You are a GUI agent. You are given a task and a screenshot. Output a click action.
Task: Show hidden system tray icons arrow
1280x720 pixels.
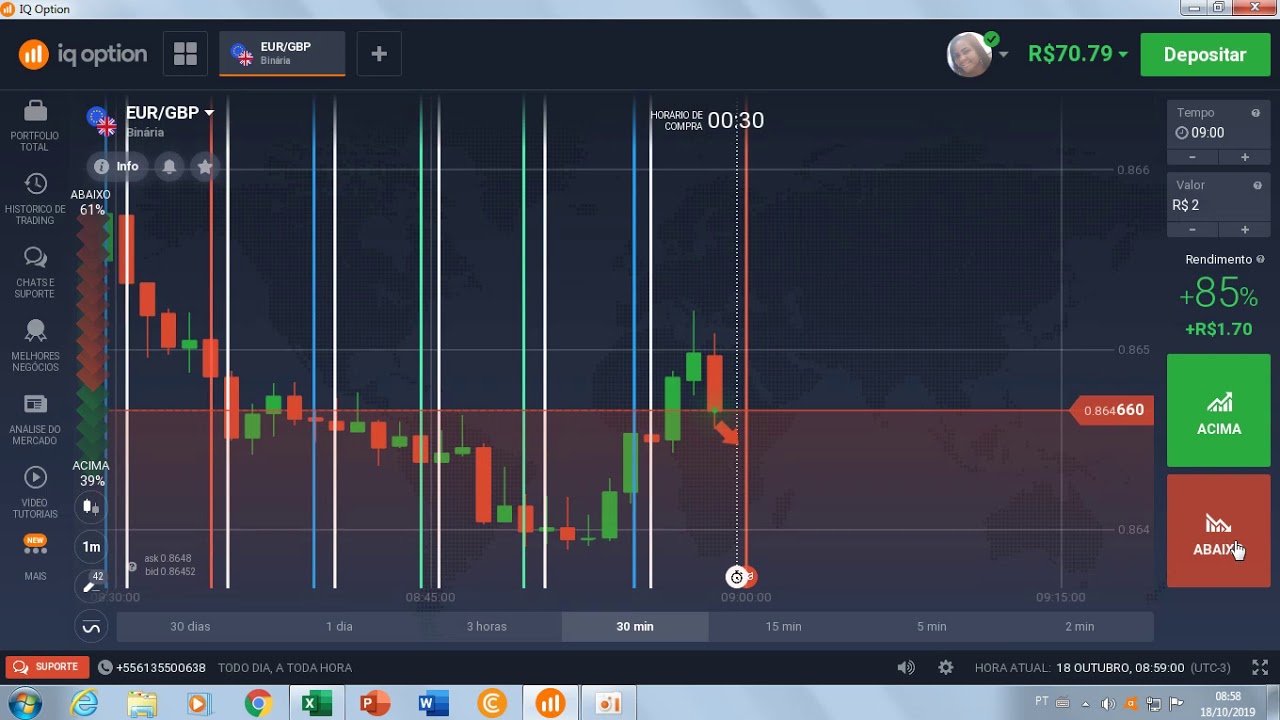[1086, 704]
